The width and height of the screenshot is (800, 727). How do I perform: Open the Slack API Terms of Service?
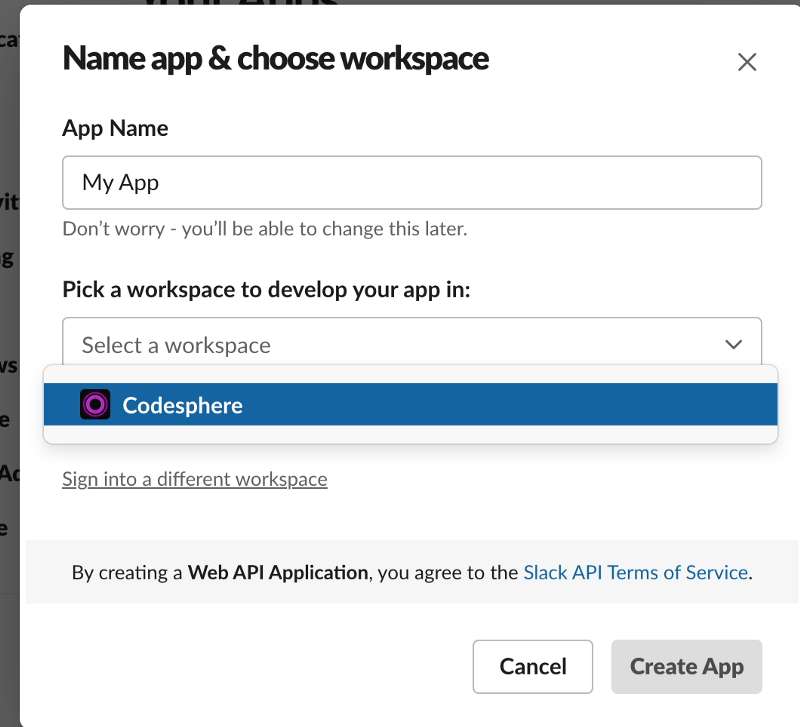(x=635, y=573)
